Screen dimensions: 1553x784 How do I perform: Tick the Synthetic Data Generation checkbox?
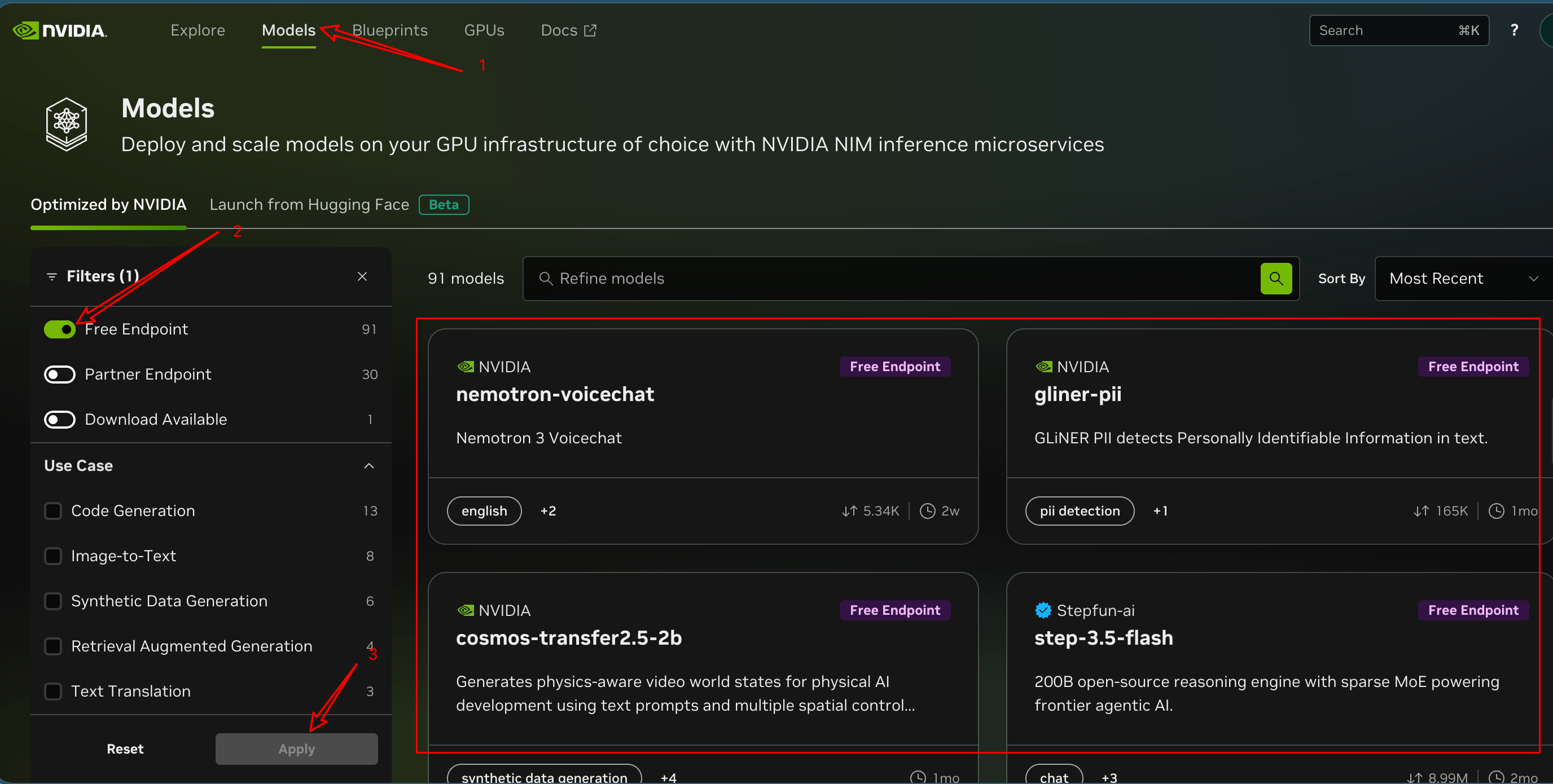pos(53,601)
